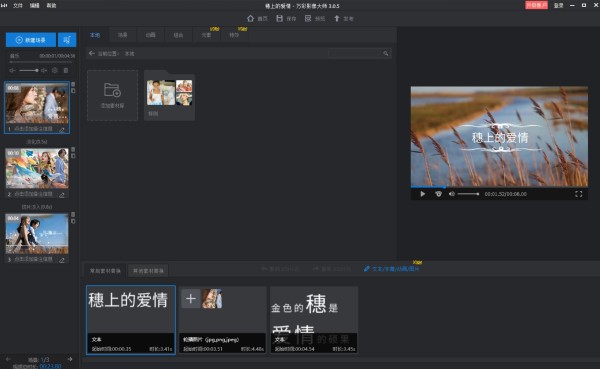Adjust the preview player volume slider
600x369 pixels.
[468, 194]
